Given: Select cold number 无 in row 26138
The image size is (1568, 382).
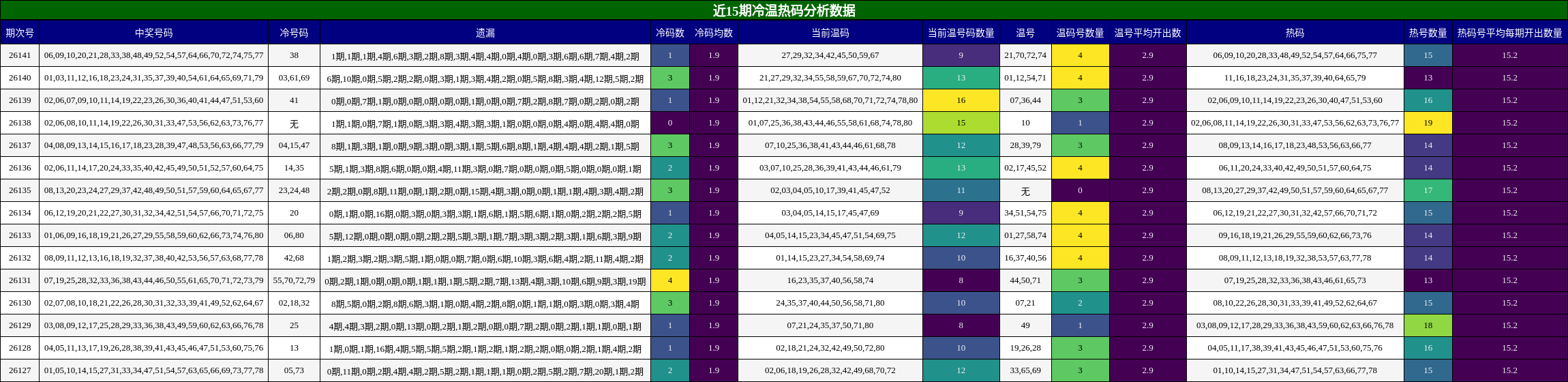Looking at the screenshot, I should [294, 123].
